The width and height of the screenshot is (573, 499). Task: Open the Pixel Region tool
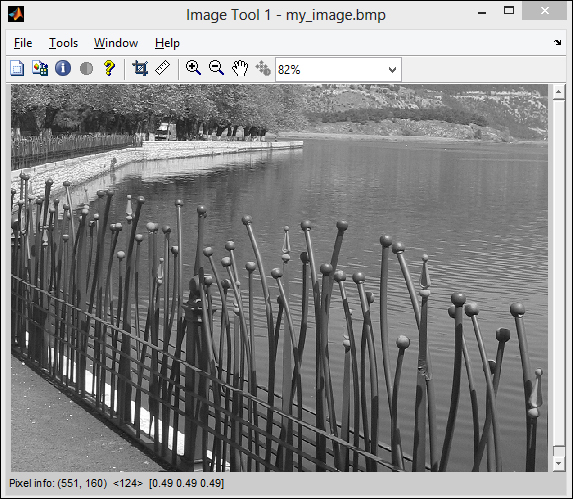40,68
